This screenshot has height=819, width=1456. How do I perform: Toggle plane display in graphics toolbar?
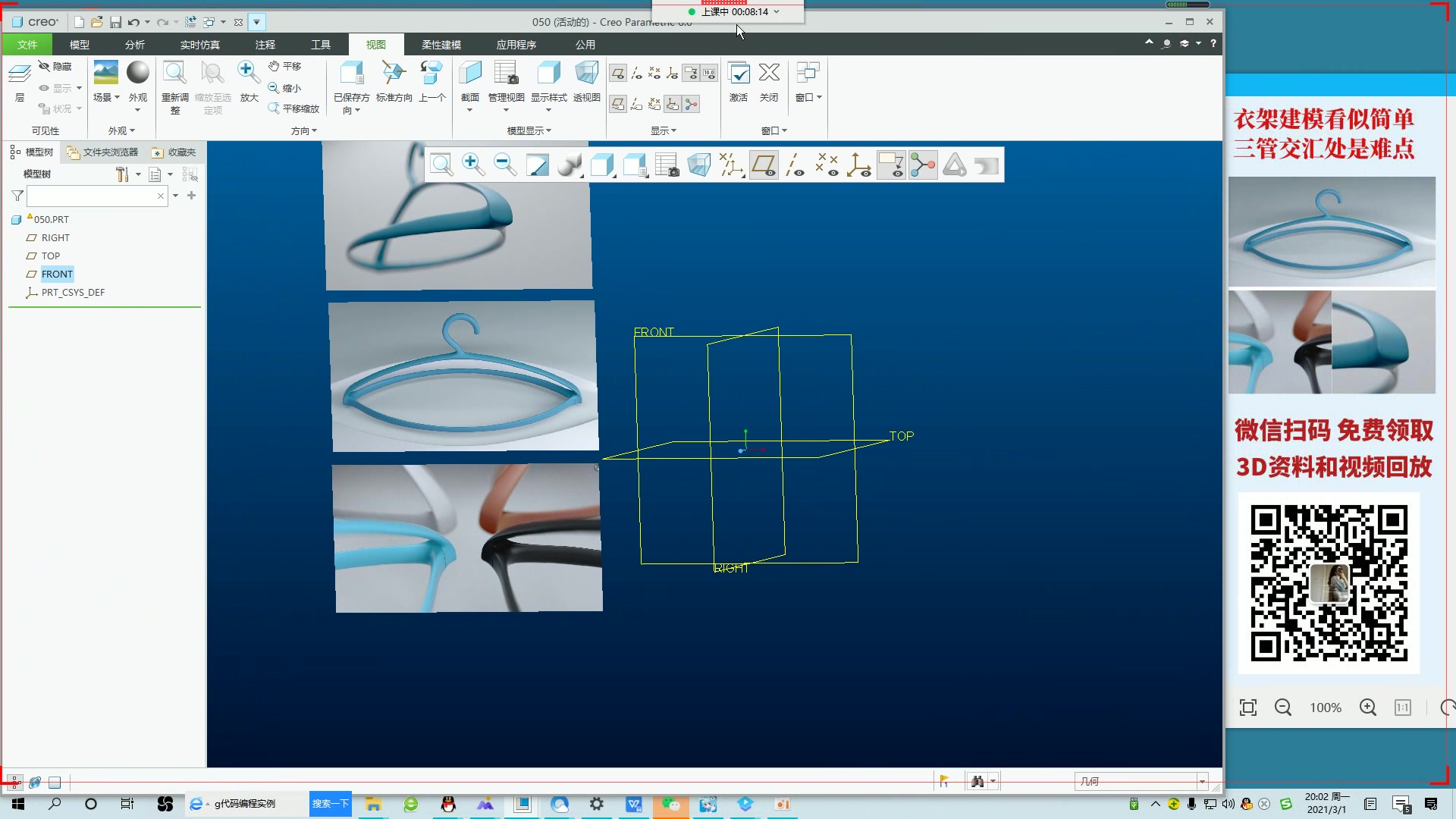click(x=764, y=165)
